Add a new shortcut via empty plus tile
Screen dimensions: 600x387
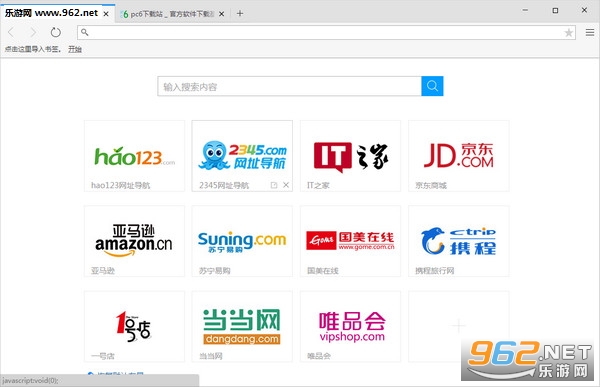pos(459,327)
